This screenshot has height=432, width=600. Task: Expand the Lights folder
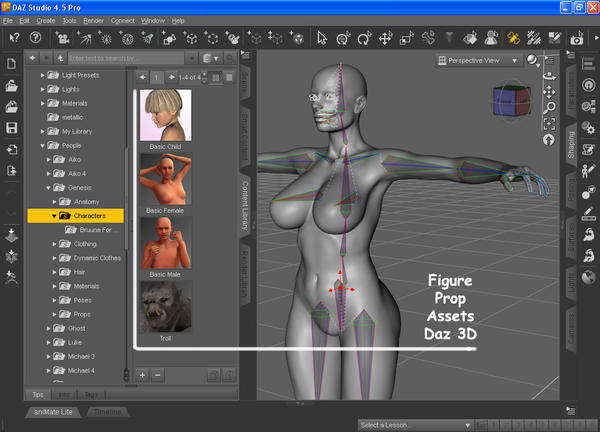(42, 89)
